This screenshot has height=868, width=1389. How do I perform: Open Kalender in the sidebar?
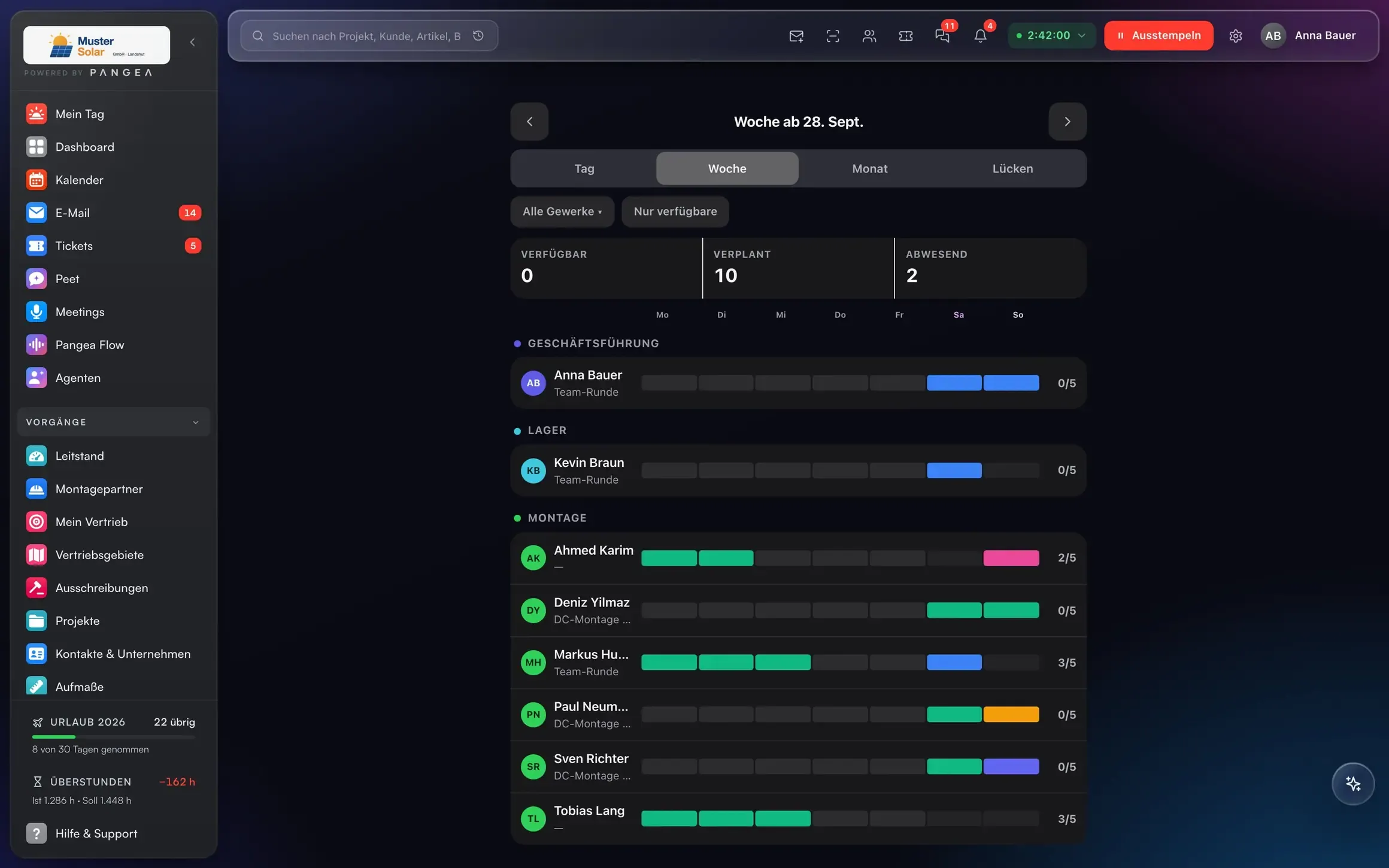pos(113,180)
